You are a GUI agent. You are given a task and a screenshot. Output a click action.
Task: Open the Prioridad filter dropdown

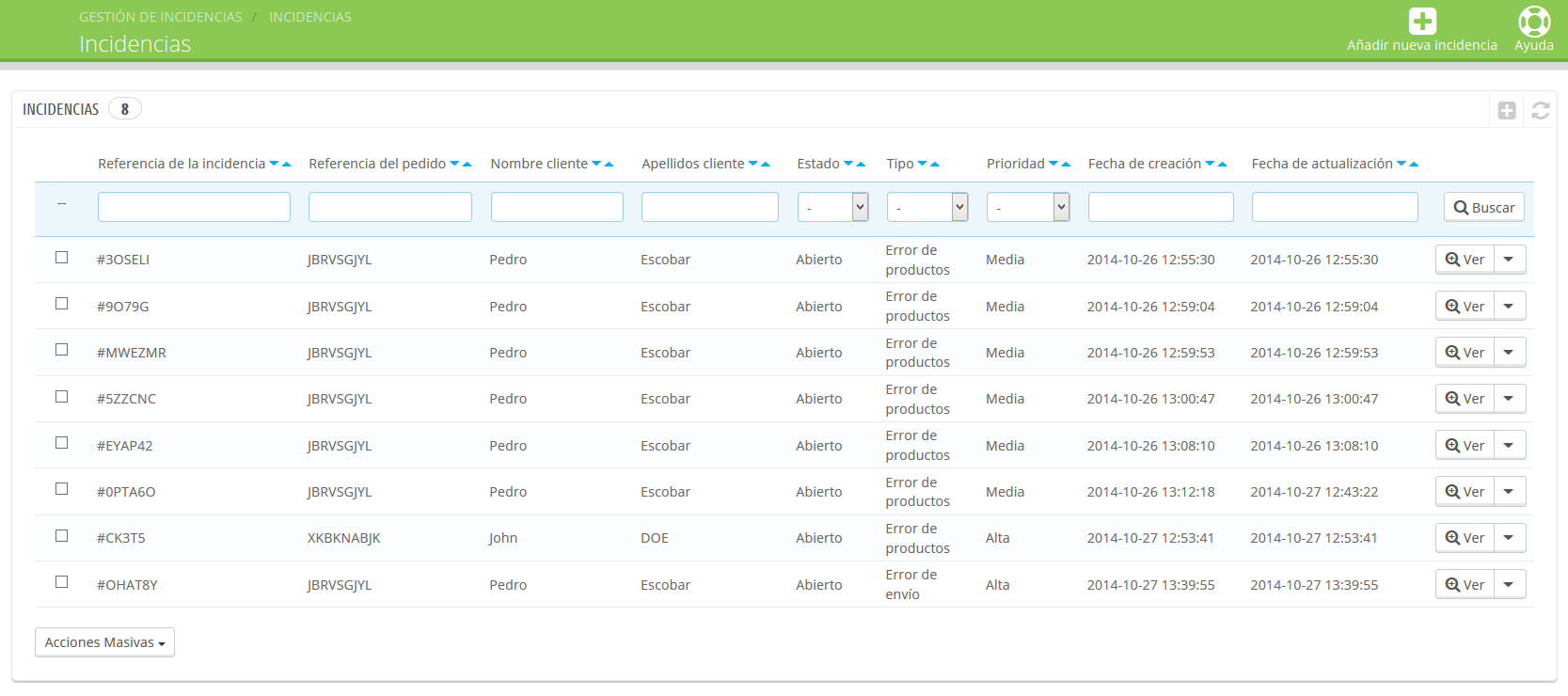[x=1028, y=207]
